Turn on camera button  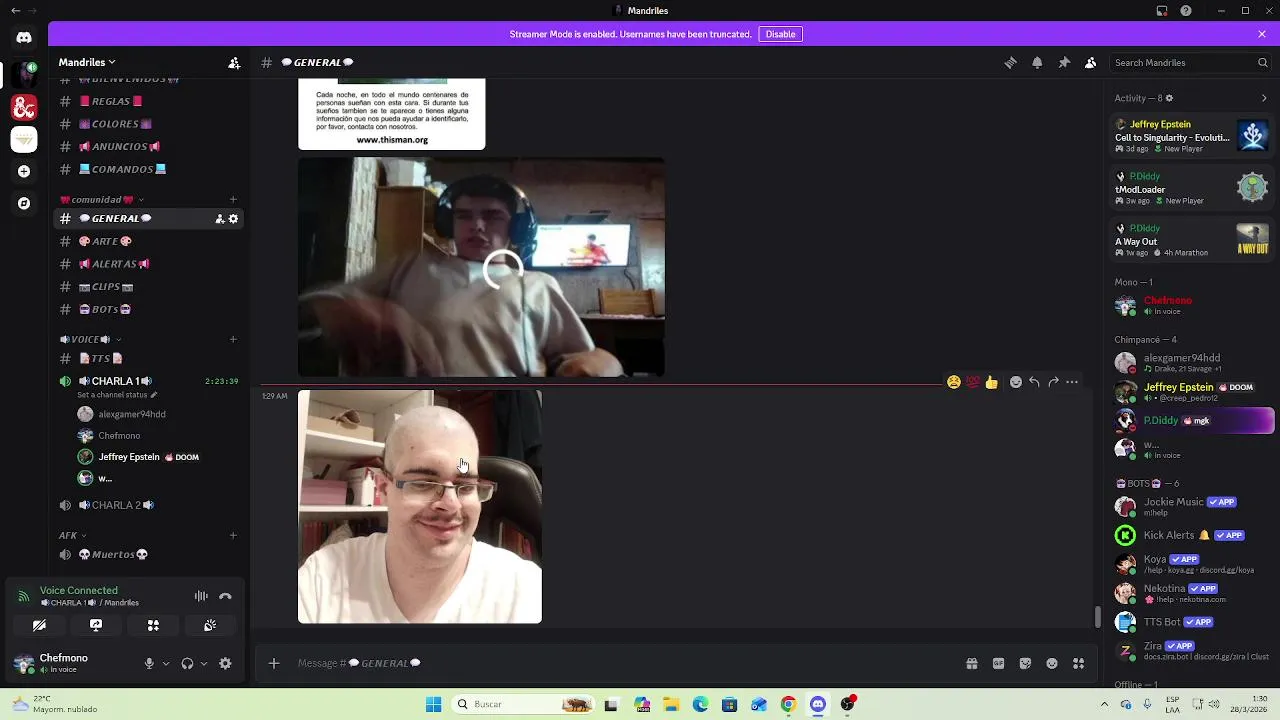click(x=39, y=625)
